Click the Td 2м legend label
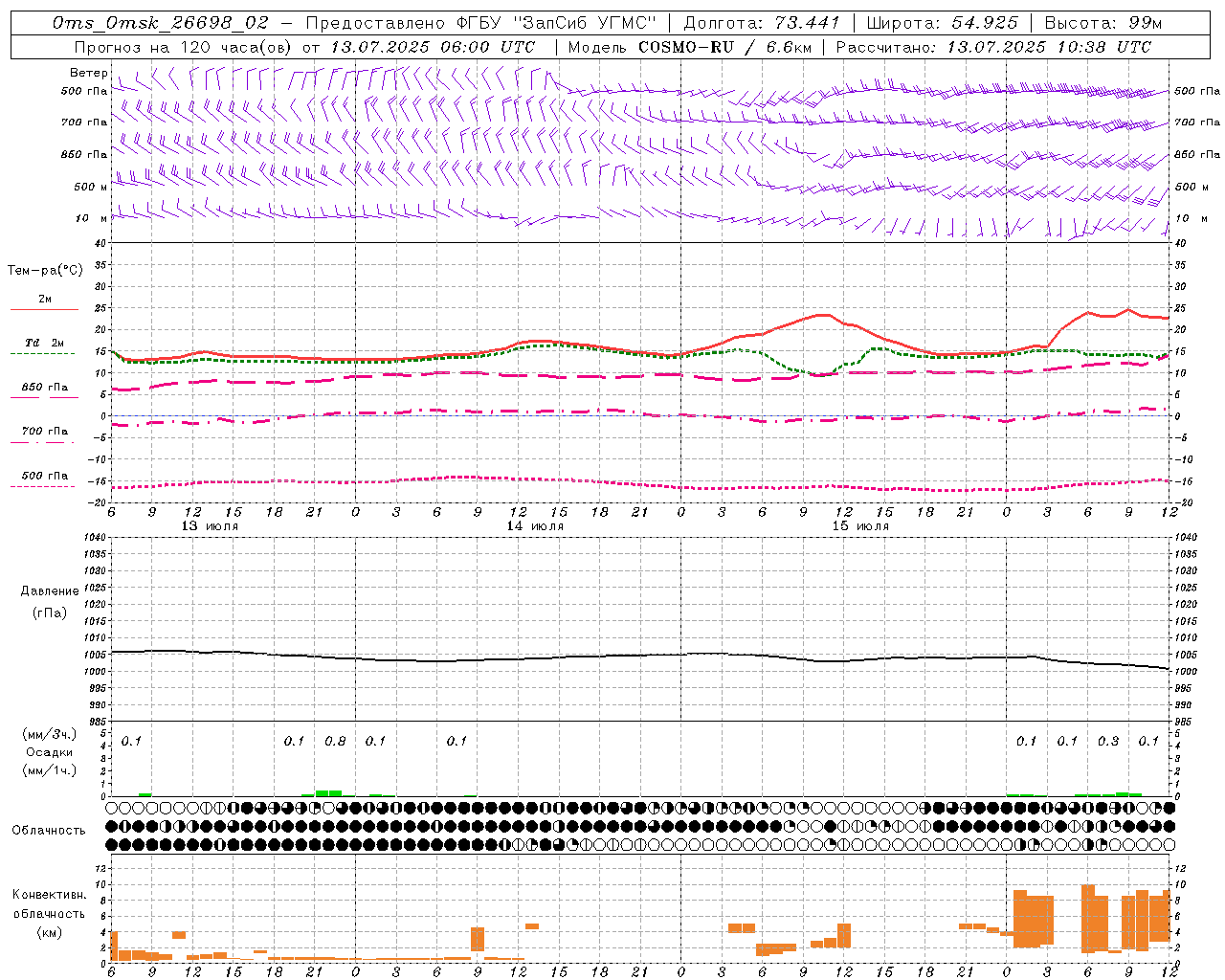Viewport: 1225px width, 980px height. [x=45, y=343]
